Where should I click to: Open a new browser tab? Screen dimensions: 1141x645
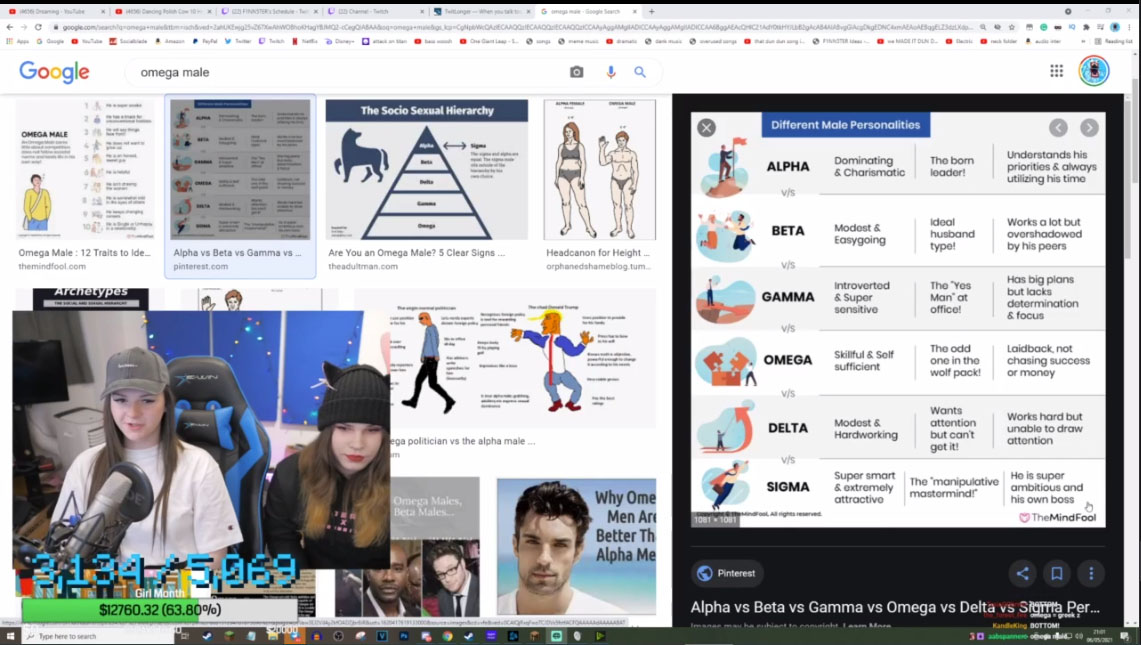tap(651, 12)
